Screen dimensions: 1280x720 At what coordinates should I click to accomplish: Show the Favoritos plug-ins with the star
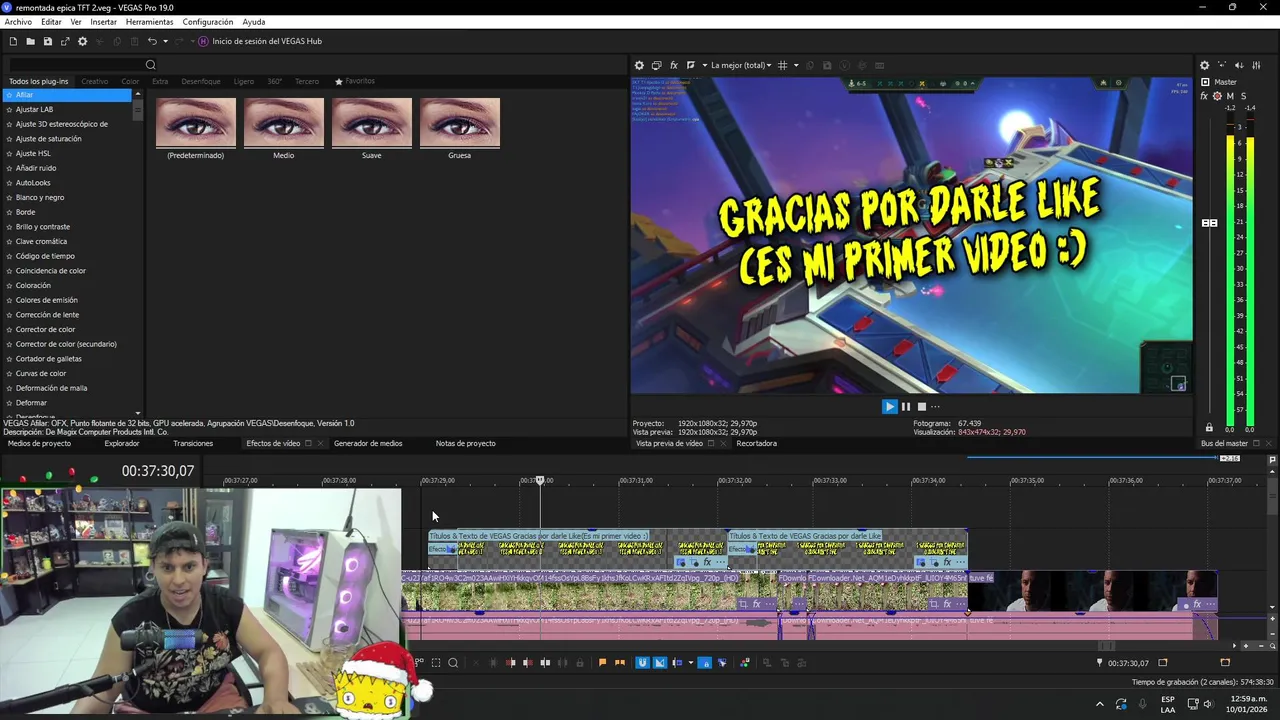tap(355, 81)
